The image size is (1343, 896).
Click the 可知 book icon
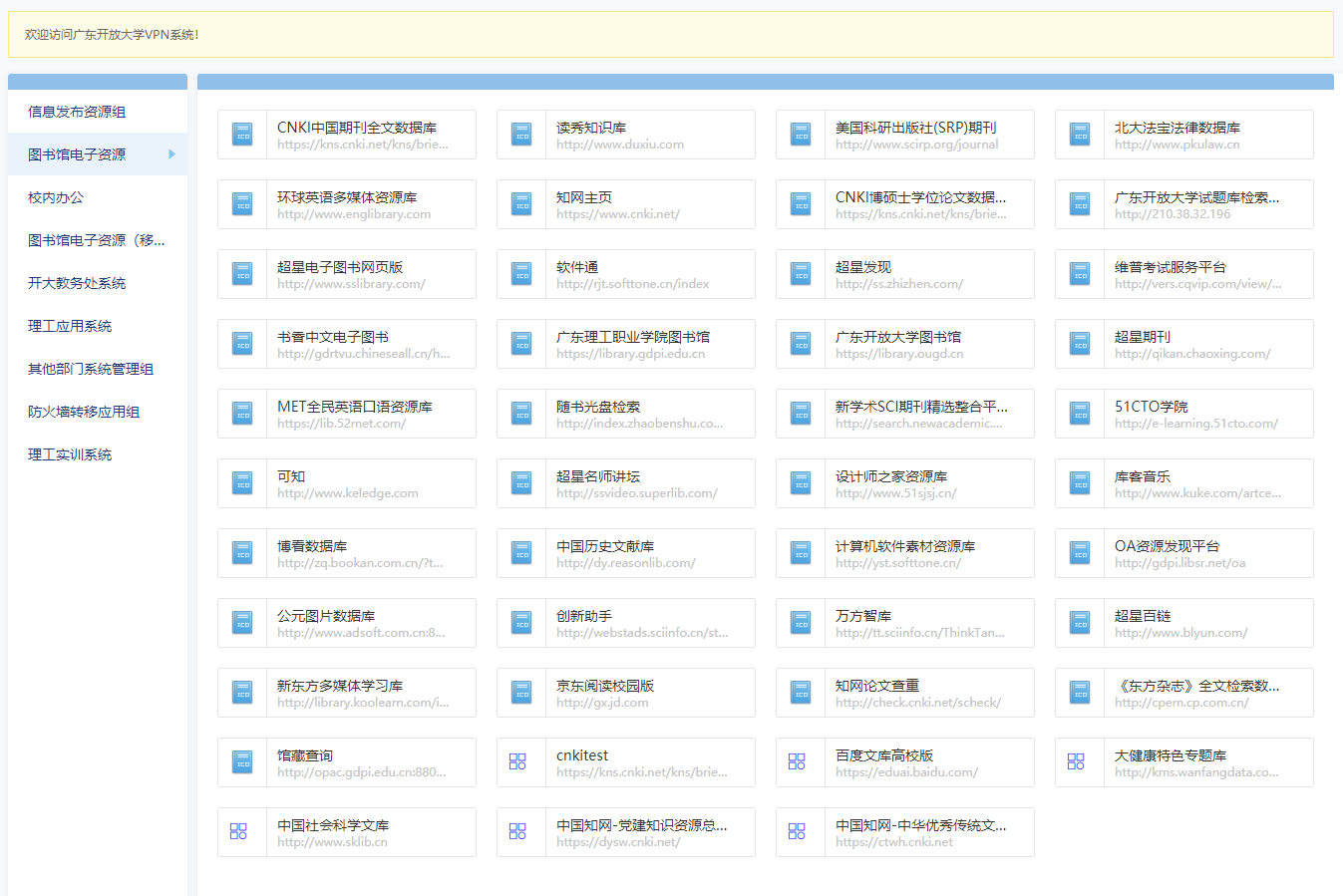click(242, 483)
